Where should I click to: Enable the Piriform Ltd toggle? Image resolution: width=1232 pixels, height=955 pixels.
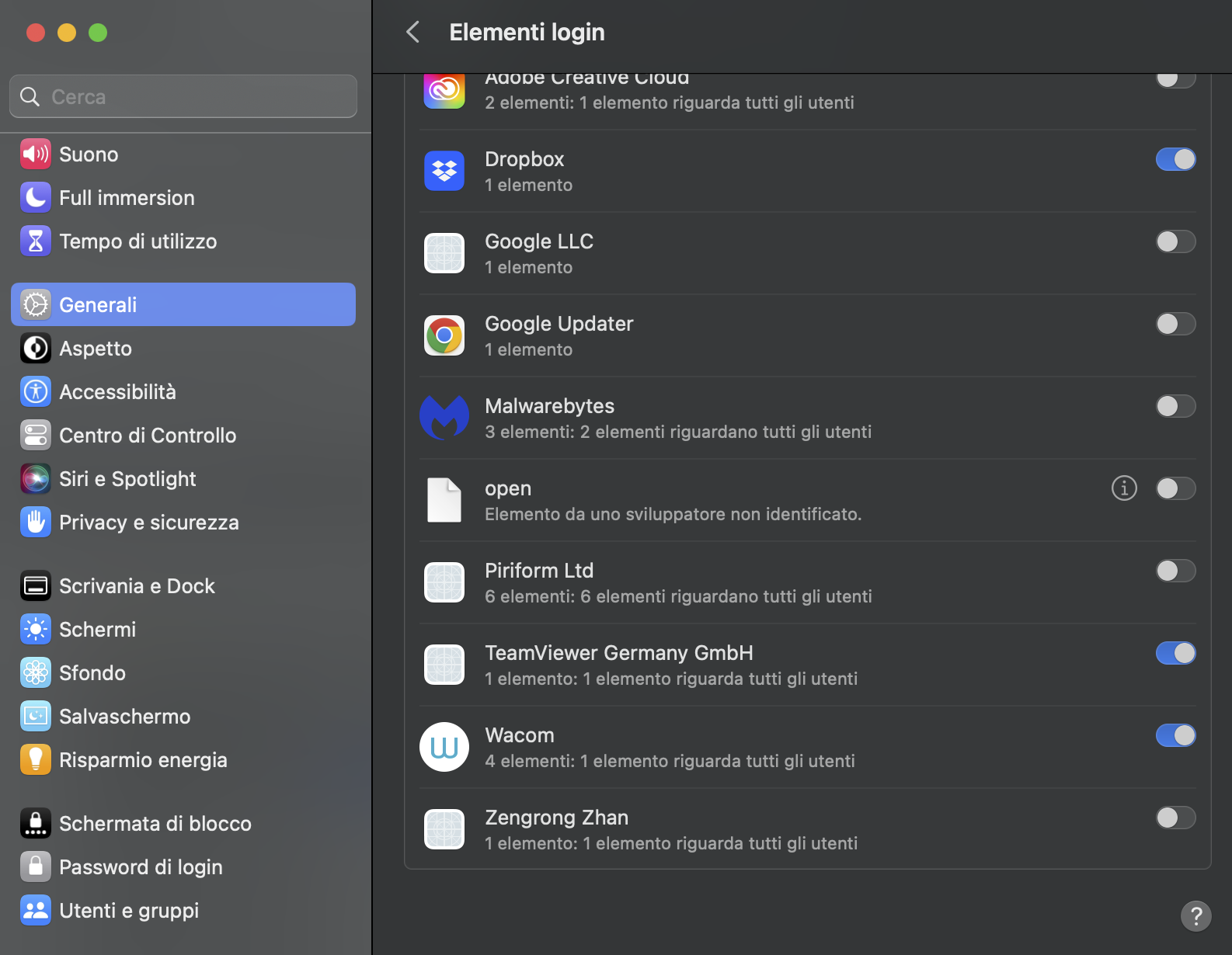coord(1176,571)
